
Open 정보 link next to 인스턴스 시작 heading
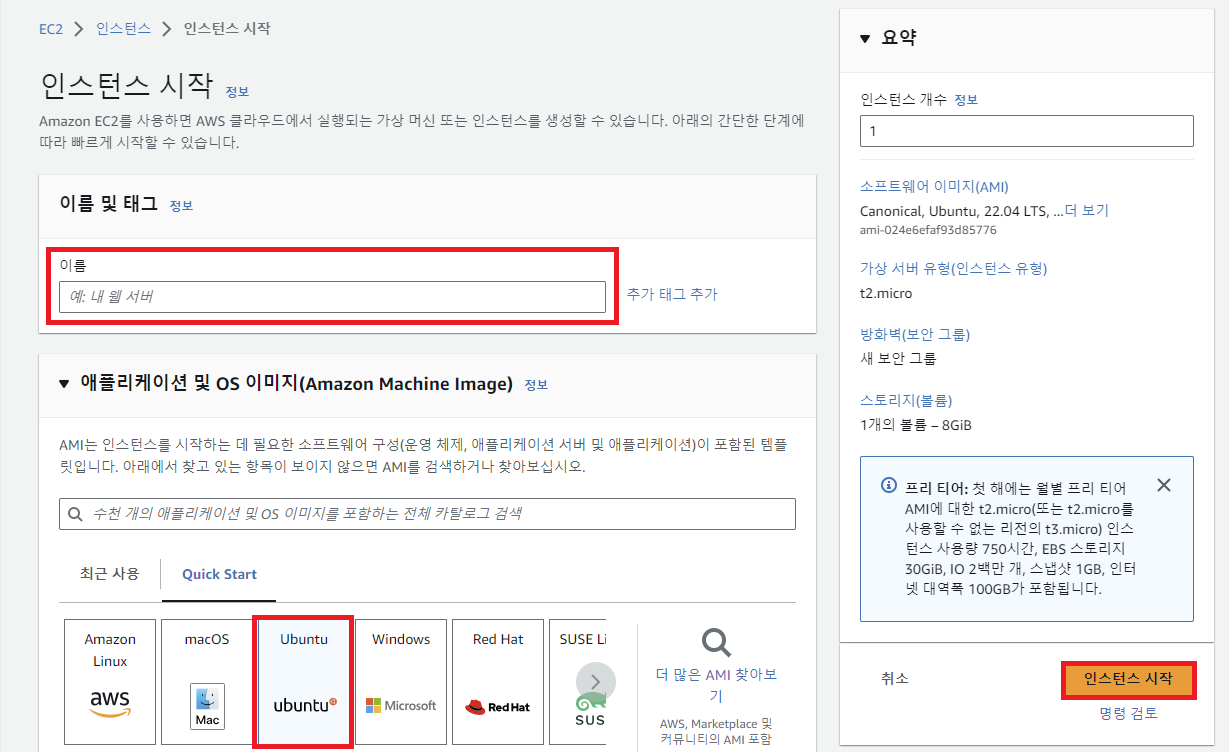coord(237,91)
